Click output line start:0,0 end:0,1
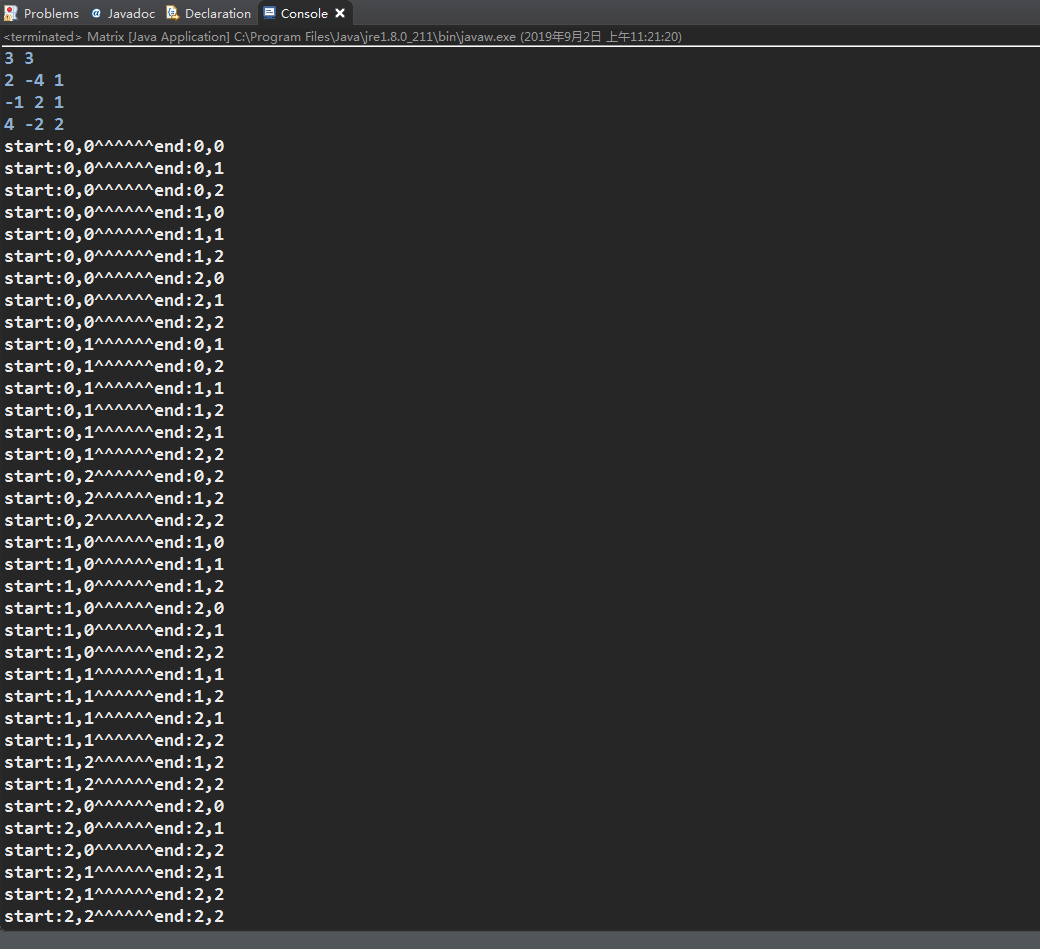Screen dimensions: 1040x949 pyautogui.click(x=114, y=168)
